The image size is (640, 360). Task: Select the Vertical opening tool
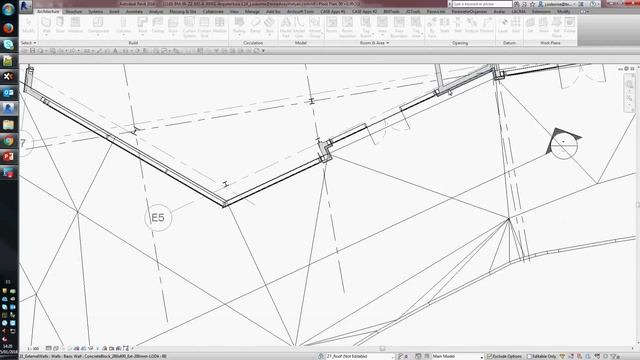click(471, 24)
